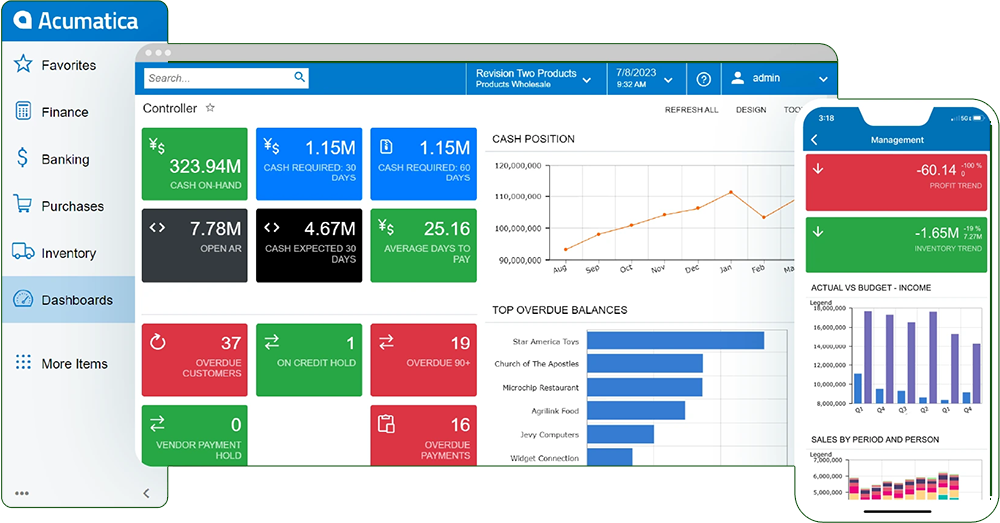Open the 323.94M Cash On-Hand tile
This screenshot has width=1000, height=523.
[x=195, y=164]
